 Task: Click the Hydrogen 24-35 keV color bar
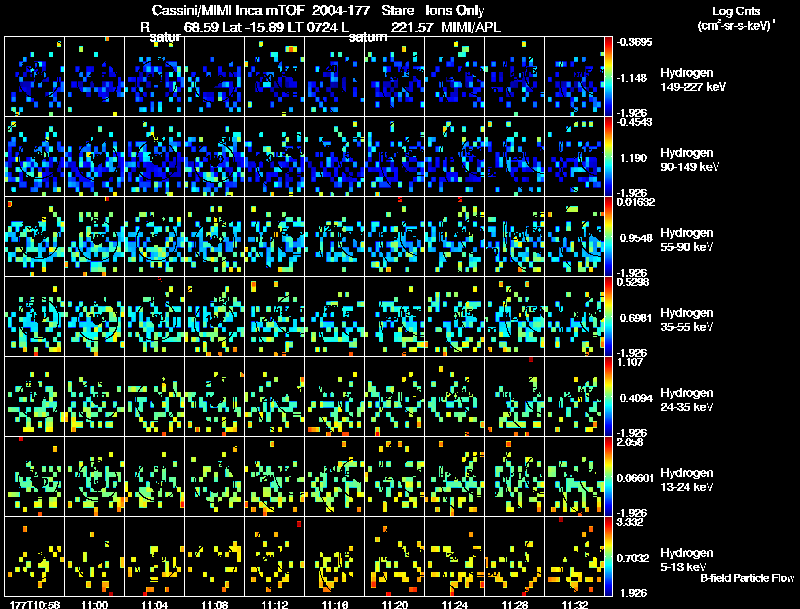[608, 397]
